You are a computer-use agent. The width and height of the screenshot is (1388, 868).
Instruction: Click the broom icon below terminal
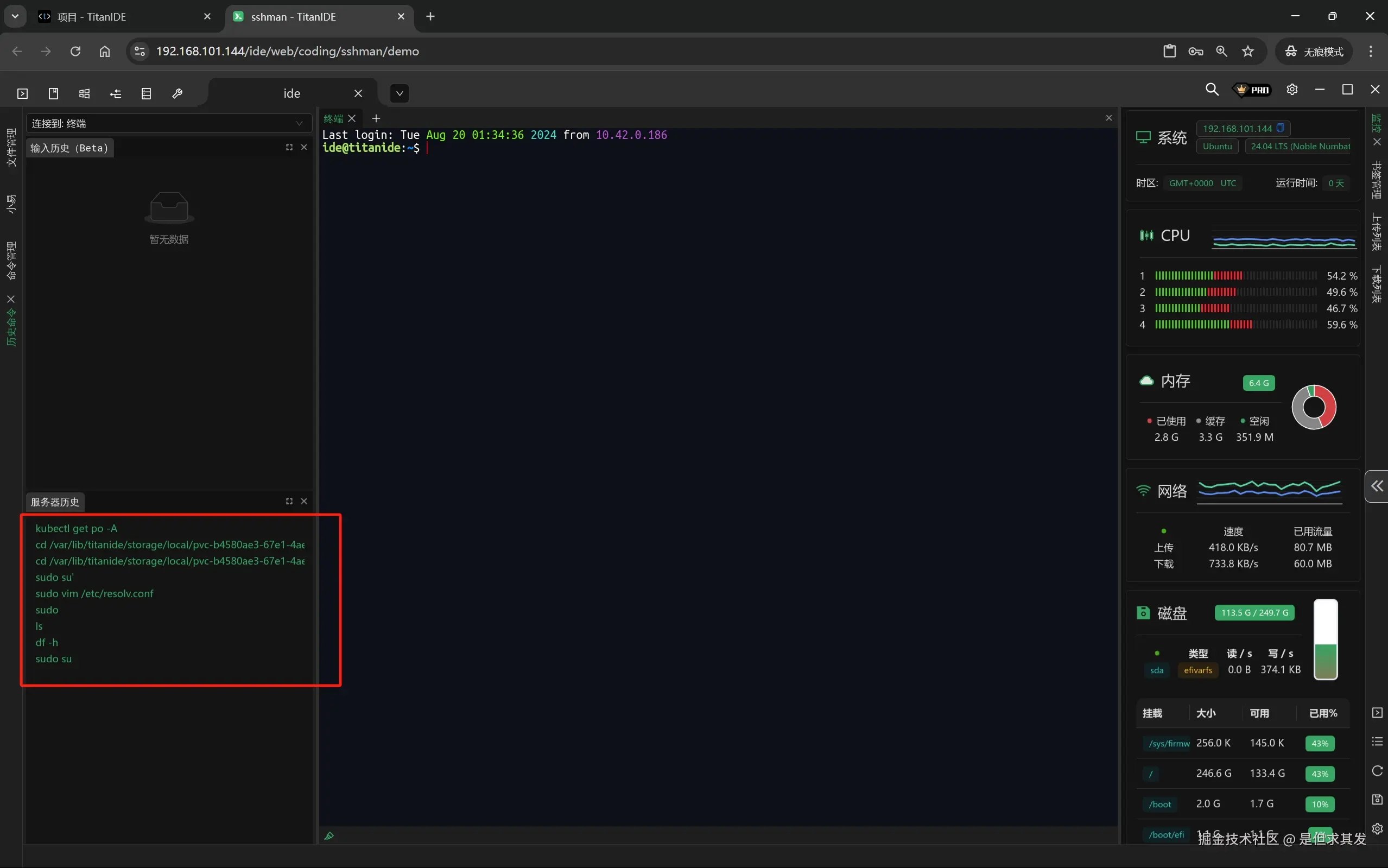(x=329, y=836)
